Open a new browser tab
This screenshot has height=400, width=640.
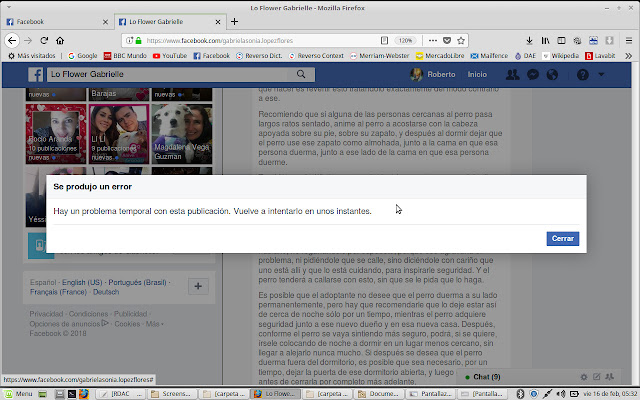pos(234,22)
